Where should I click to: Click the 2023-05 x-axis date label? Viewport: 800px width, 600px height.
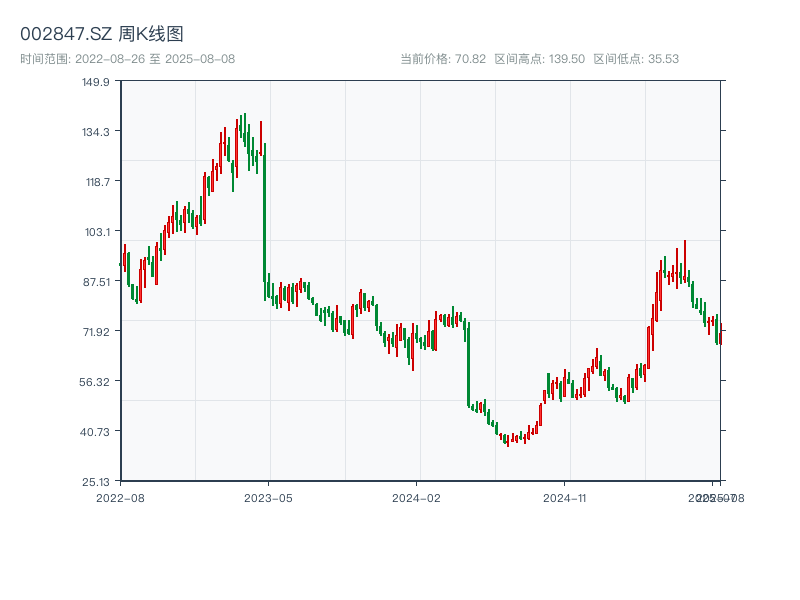[x=268, y=497]
